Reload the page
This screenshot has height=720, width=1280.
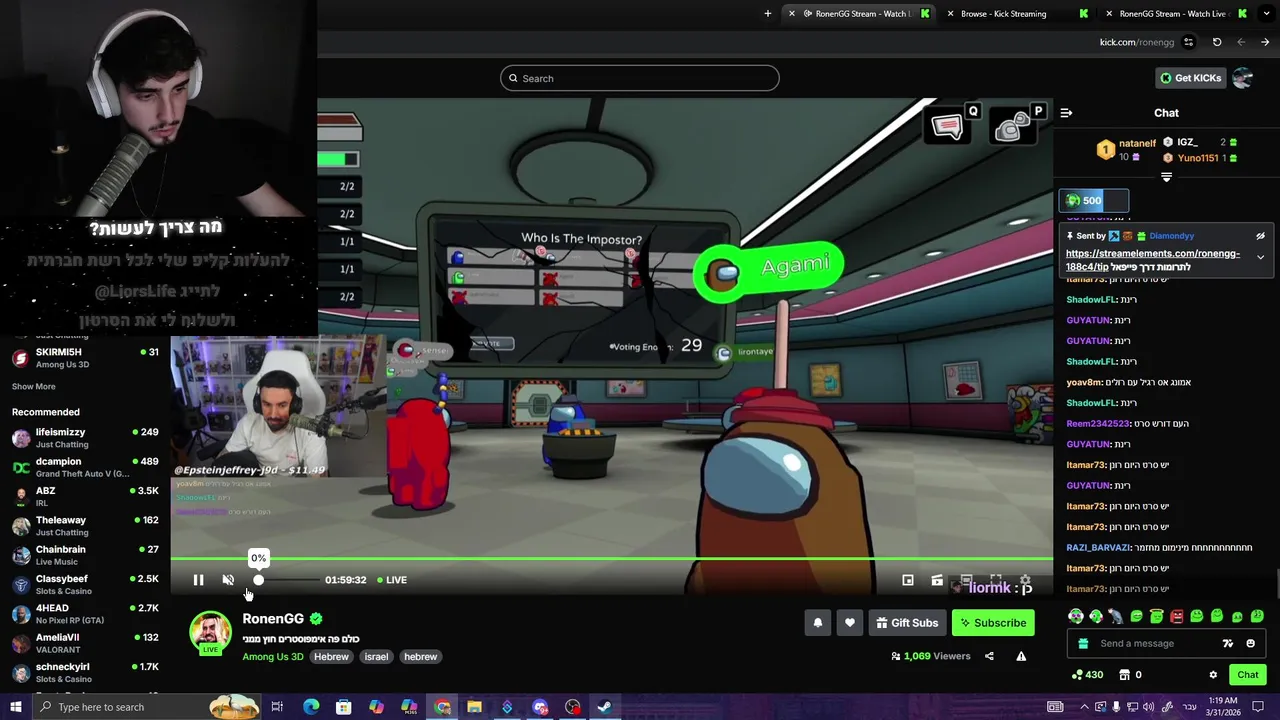1217,42
